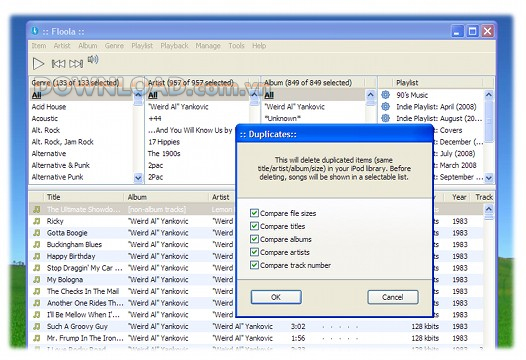Click gear icon of Indie Playlist: April (2008)
Viewport: 526px width, 360px height.
(x=385, y=107)
